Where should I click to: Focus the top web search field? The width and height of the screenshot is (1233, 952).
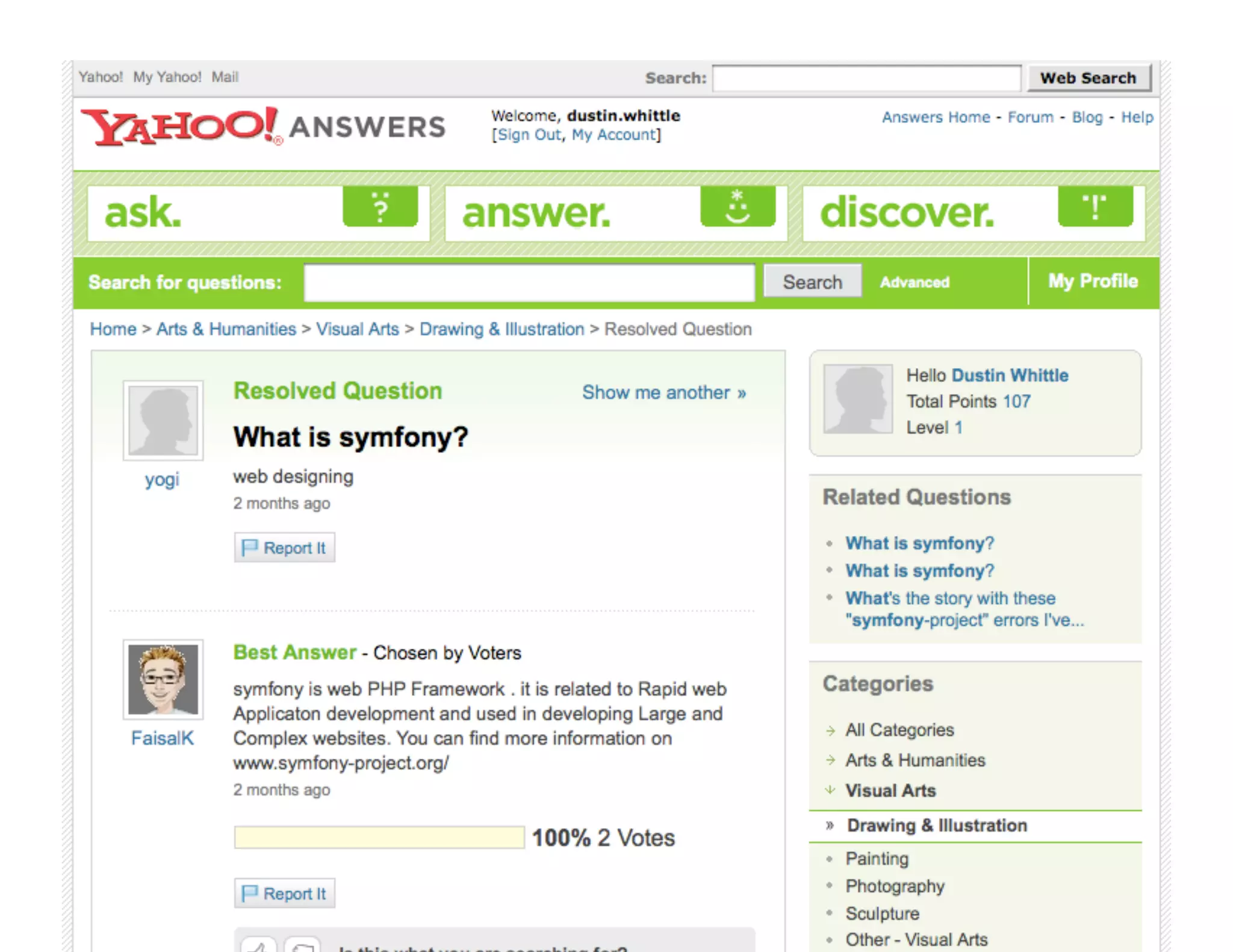click(866, 78)
